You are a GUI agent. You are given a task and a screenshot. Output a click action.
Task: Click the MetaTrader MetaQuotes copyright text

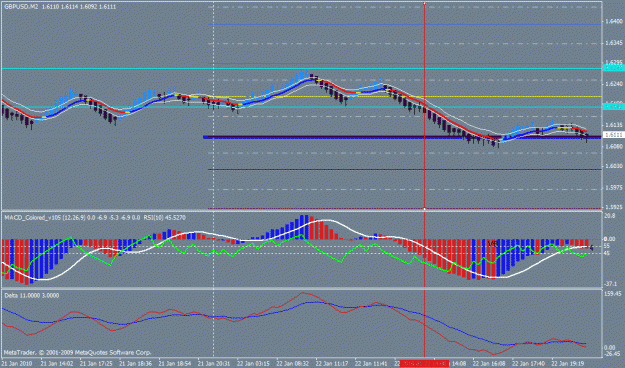click(x=77, y=352)
